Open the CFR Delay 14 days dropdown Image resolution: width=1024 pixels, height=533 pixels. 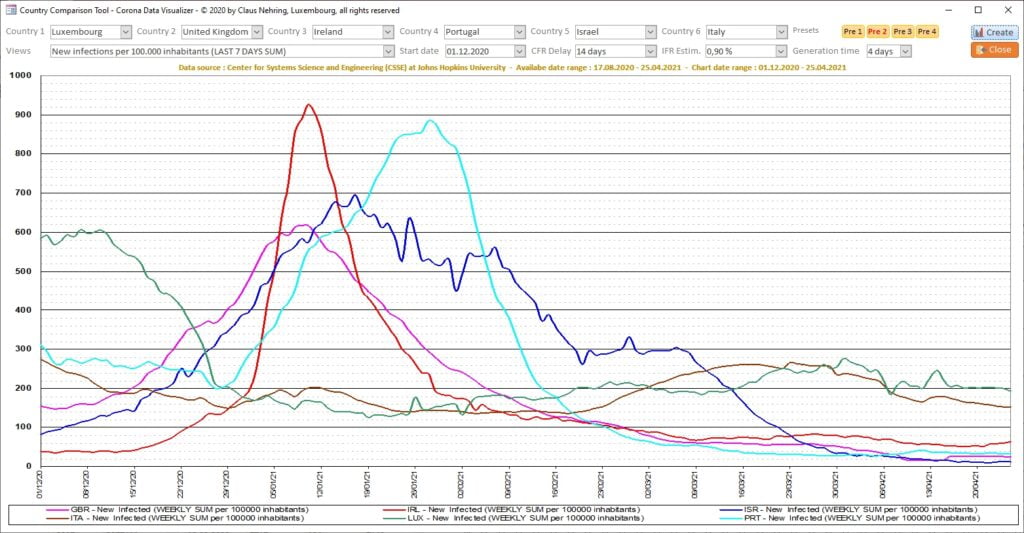[x=650, y=51]
